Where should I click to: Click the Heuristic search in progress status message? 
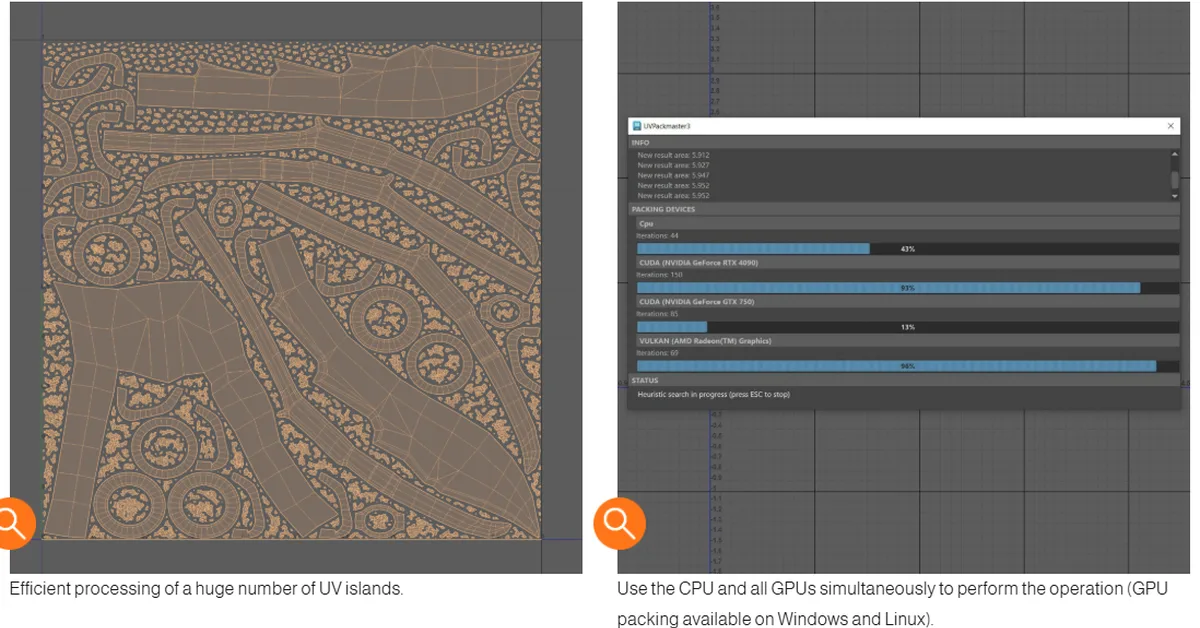click(715, 394)
